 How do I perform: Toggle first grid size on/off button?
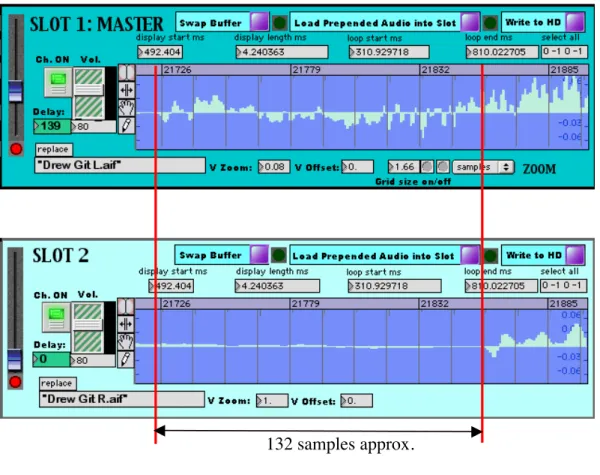click(x=427, y=166)
